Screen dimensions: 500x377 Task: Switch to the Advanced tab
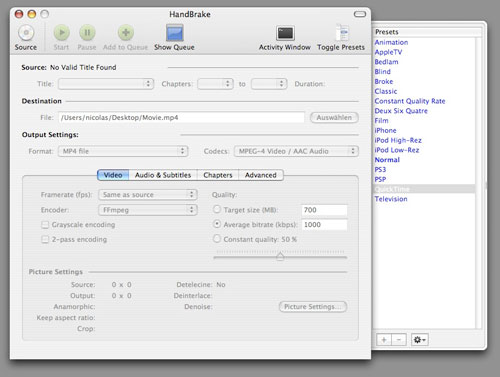(x=261, y=175)
